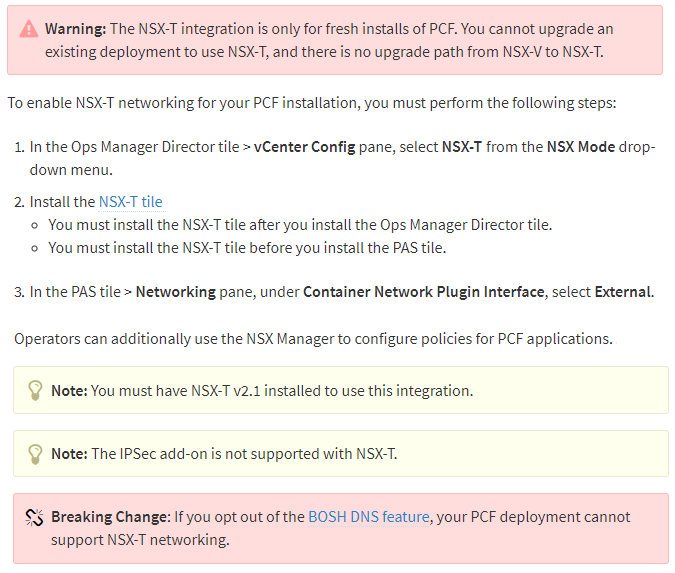675x573 pixels.
Task: Click the bold Warning: label
Action: coord(76,29)
